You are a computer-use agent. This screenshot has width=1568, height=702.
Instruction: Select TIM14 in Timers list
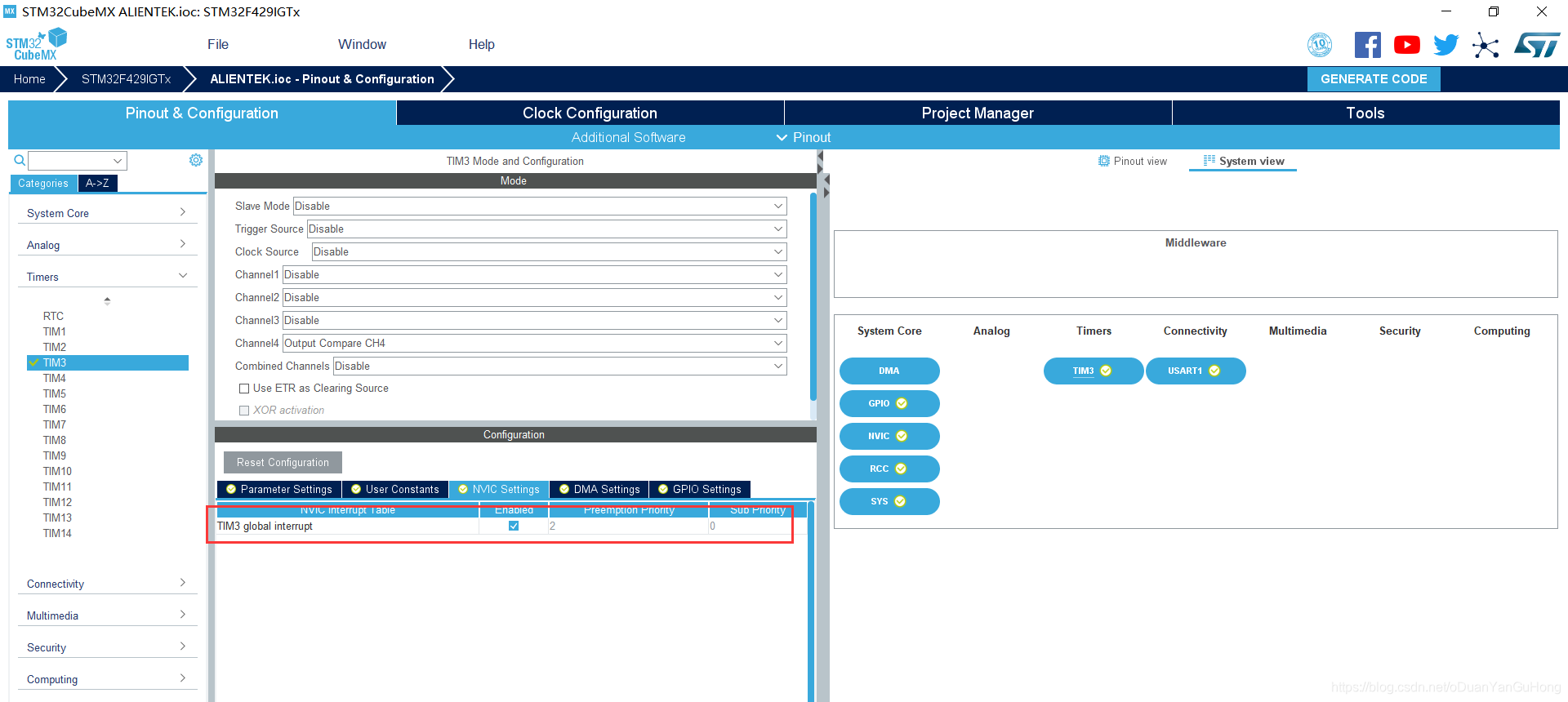57,533
